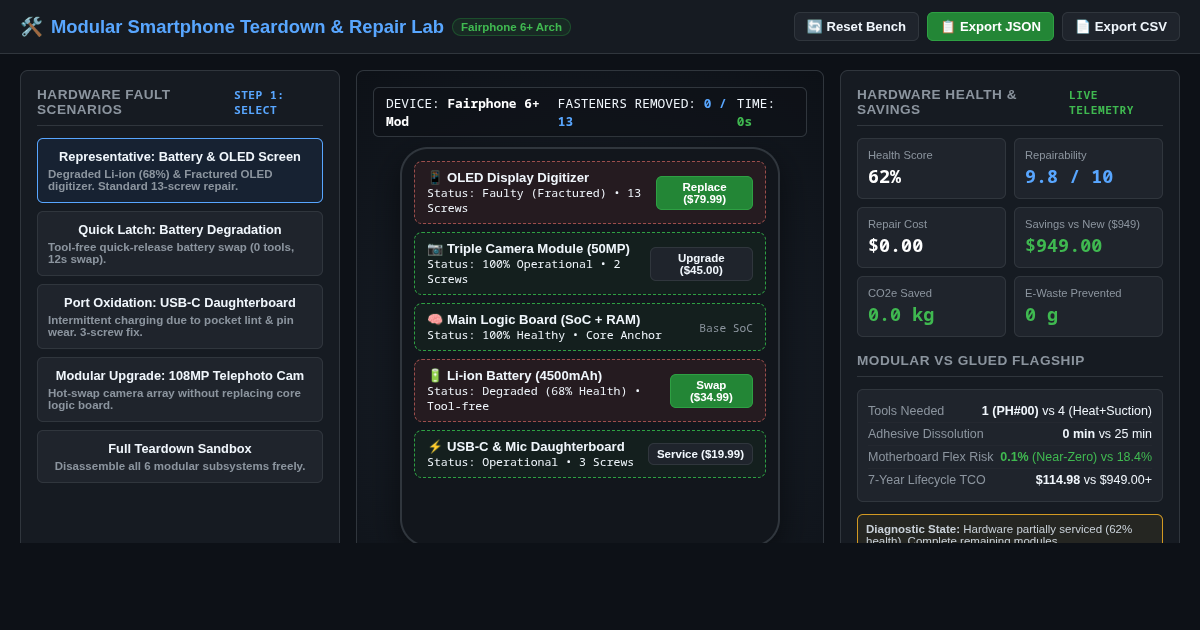Click the Main Logic Board module card
Screen dimensions: 1200x630
coord(590,327)
